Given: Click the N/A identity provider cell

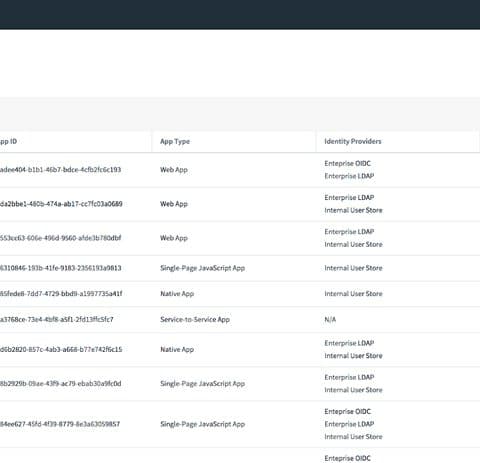Looking at the screenshot, I should pyautogui.click(x=330, y=319).
